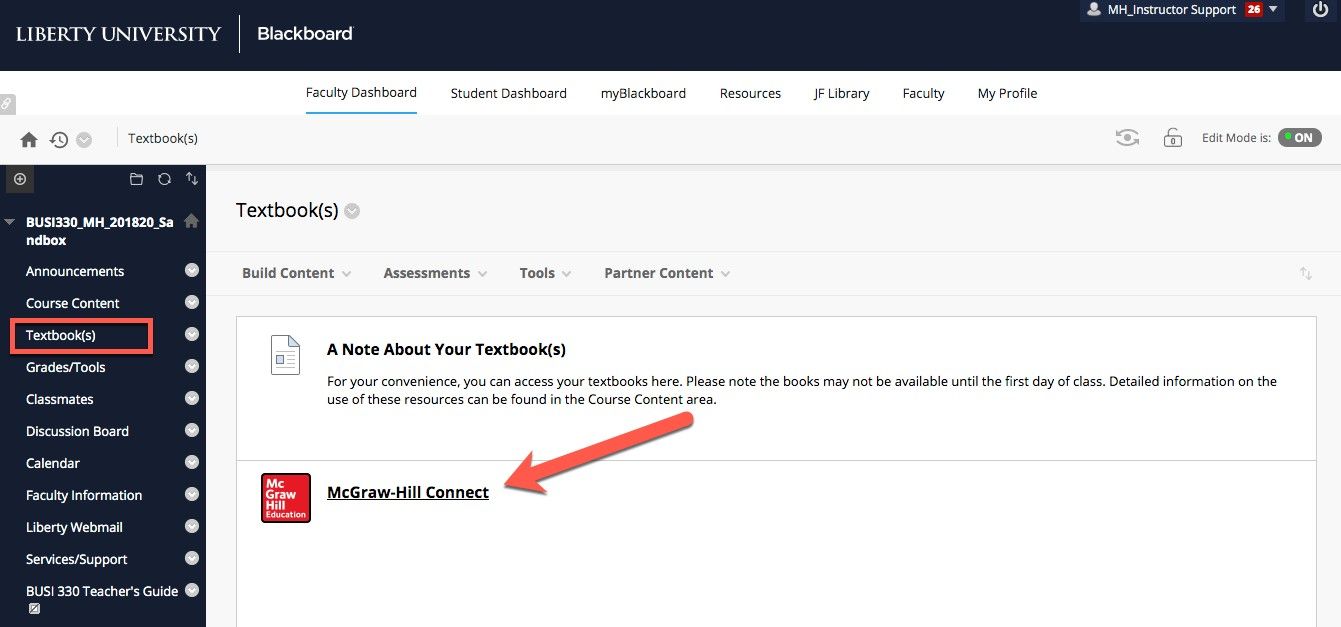The image size is (1341, 627).
Task: Open Liberty Webmail in the course menu
Action: click(74, 527)
